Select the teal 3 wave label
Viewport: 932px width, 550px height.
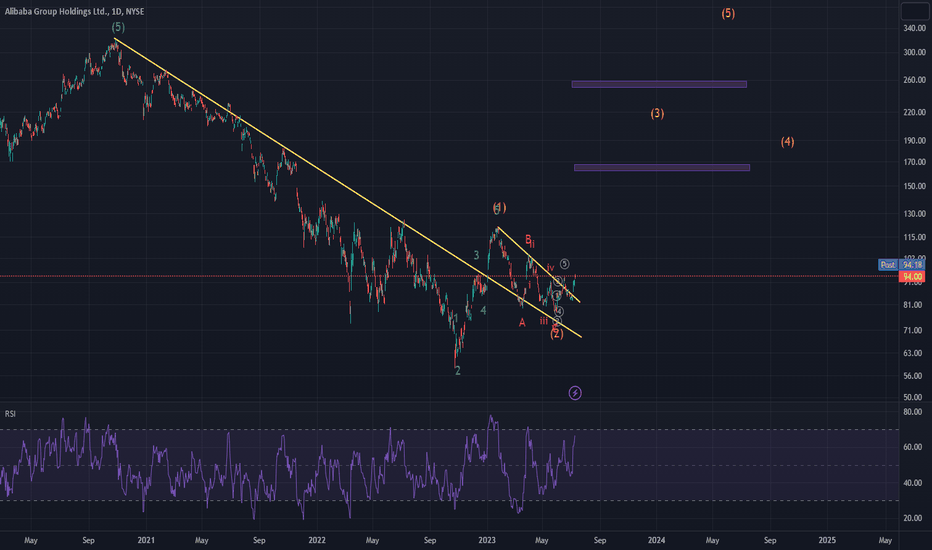[476, 255]
